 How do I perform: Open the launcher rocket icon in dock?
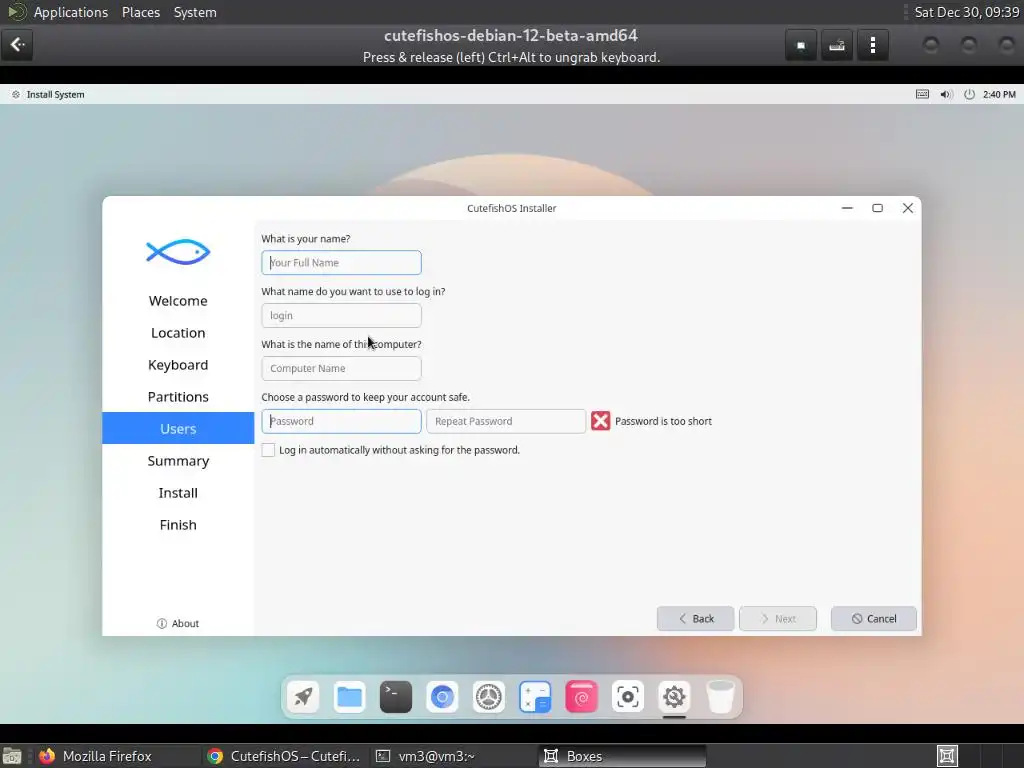(303, 697)
